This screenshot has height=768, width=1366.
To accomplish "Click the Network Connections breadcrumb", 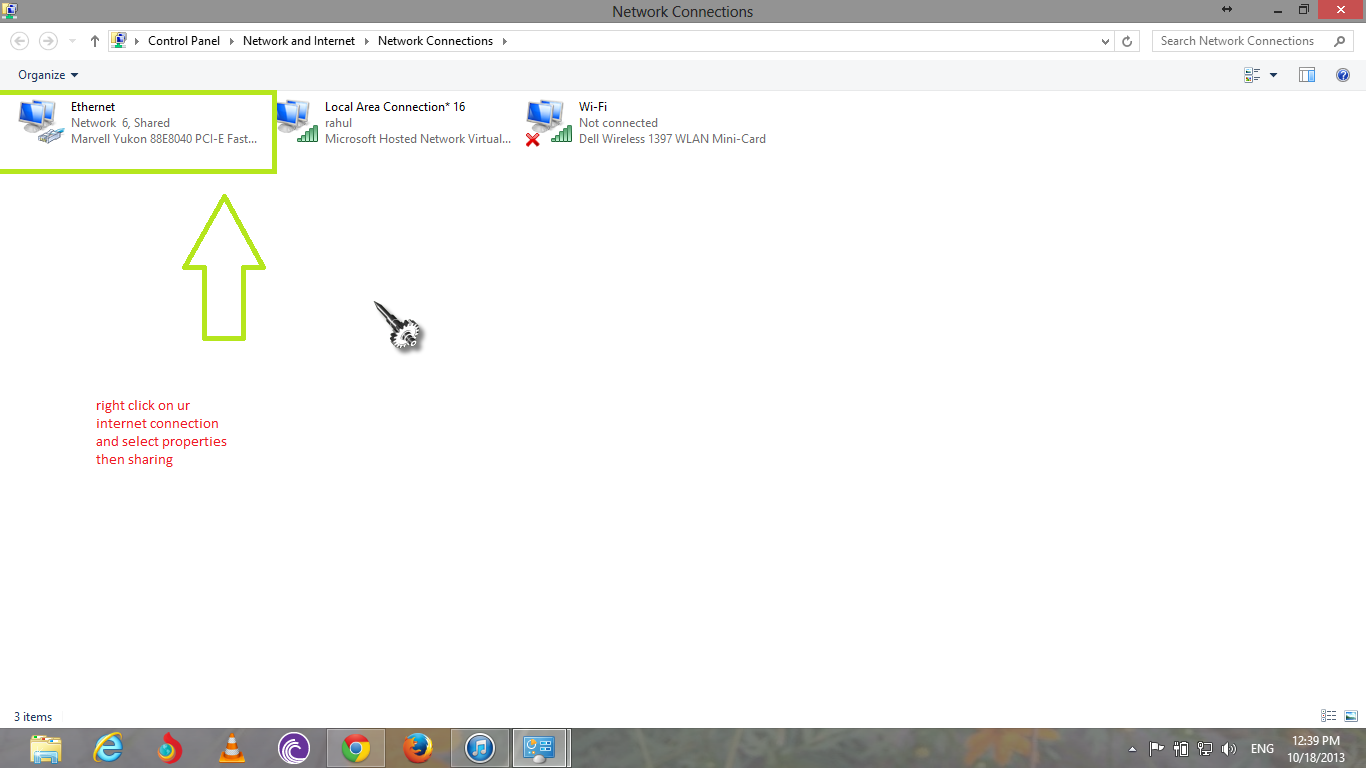I will 435,41.
